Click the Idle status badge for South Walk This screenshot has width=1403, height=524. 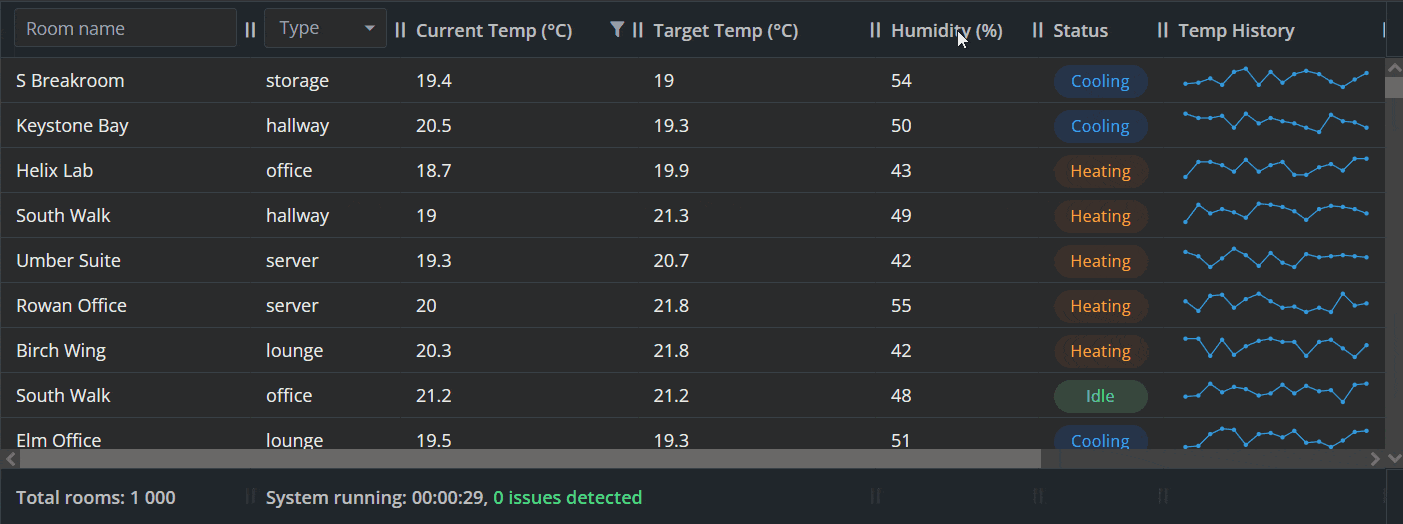(1100, 396)
